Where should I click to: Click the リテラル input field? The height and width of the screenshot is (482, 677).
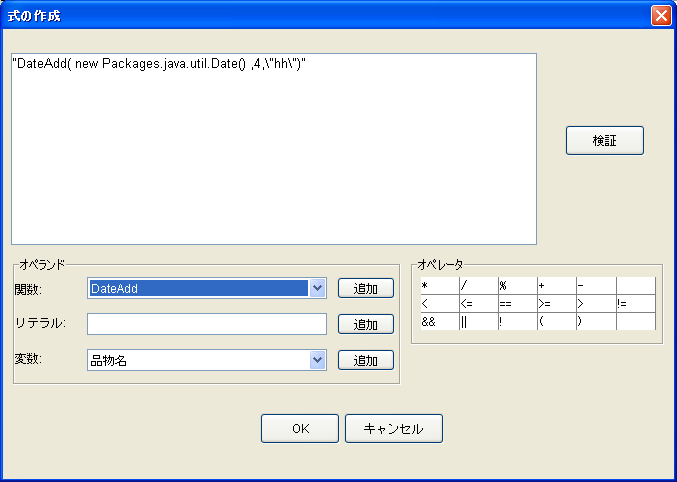point(207,324)
